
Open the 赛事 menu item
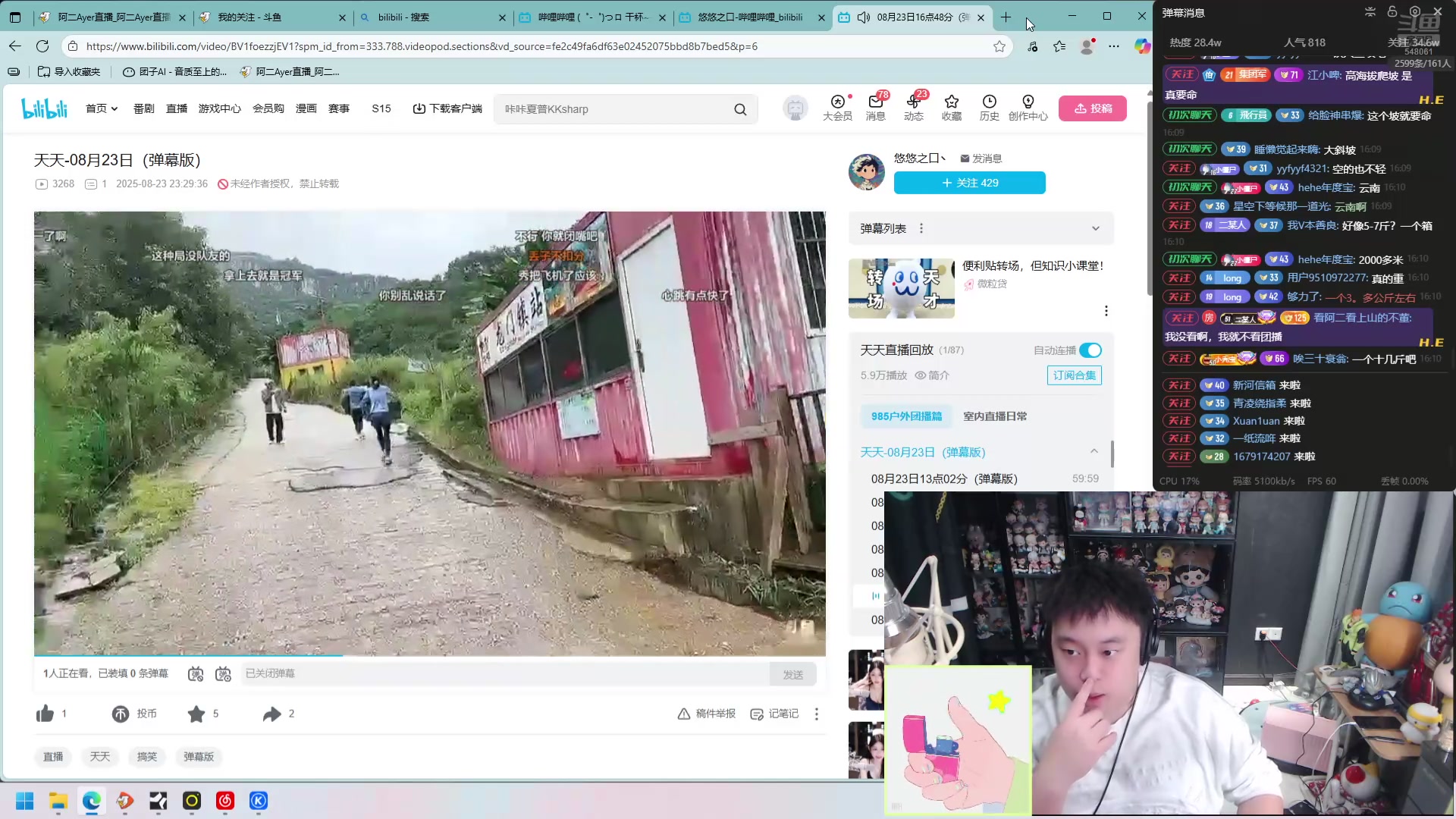pos(339,108)
